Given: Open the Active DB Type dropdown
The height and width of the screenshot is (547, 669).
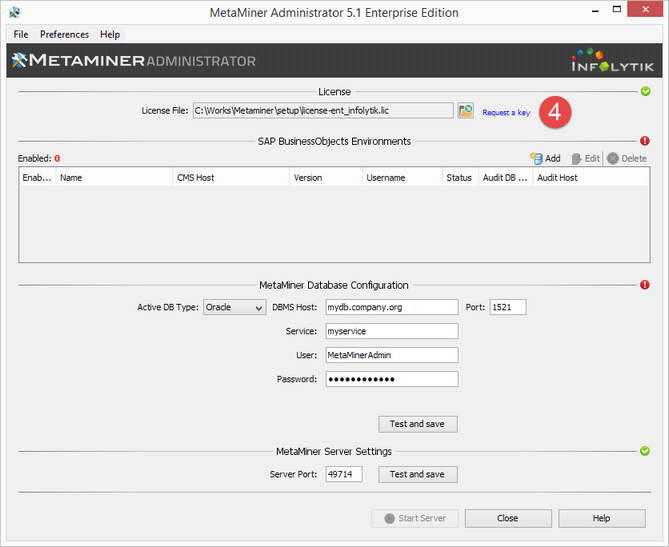Looking at the screenshot, I should tap(235, 307).
